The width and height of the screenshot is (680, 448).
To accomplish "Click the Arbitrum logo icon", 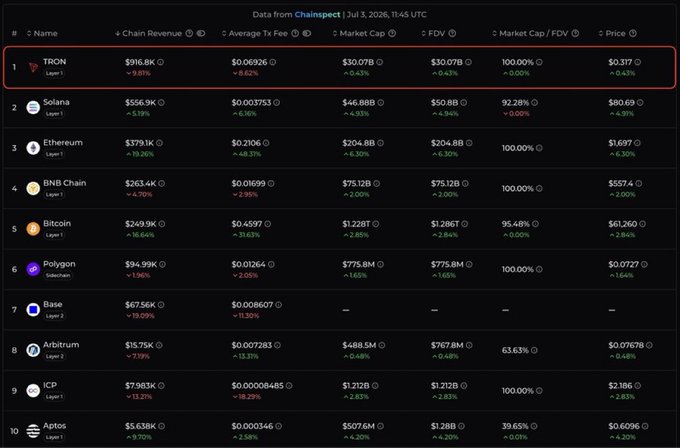I will pyautogui.click(x=33, y=350).
